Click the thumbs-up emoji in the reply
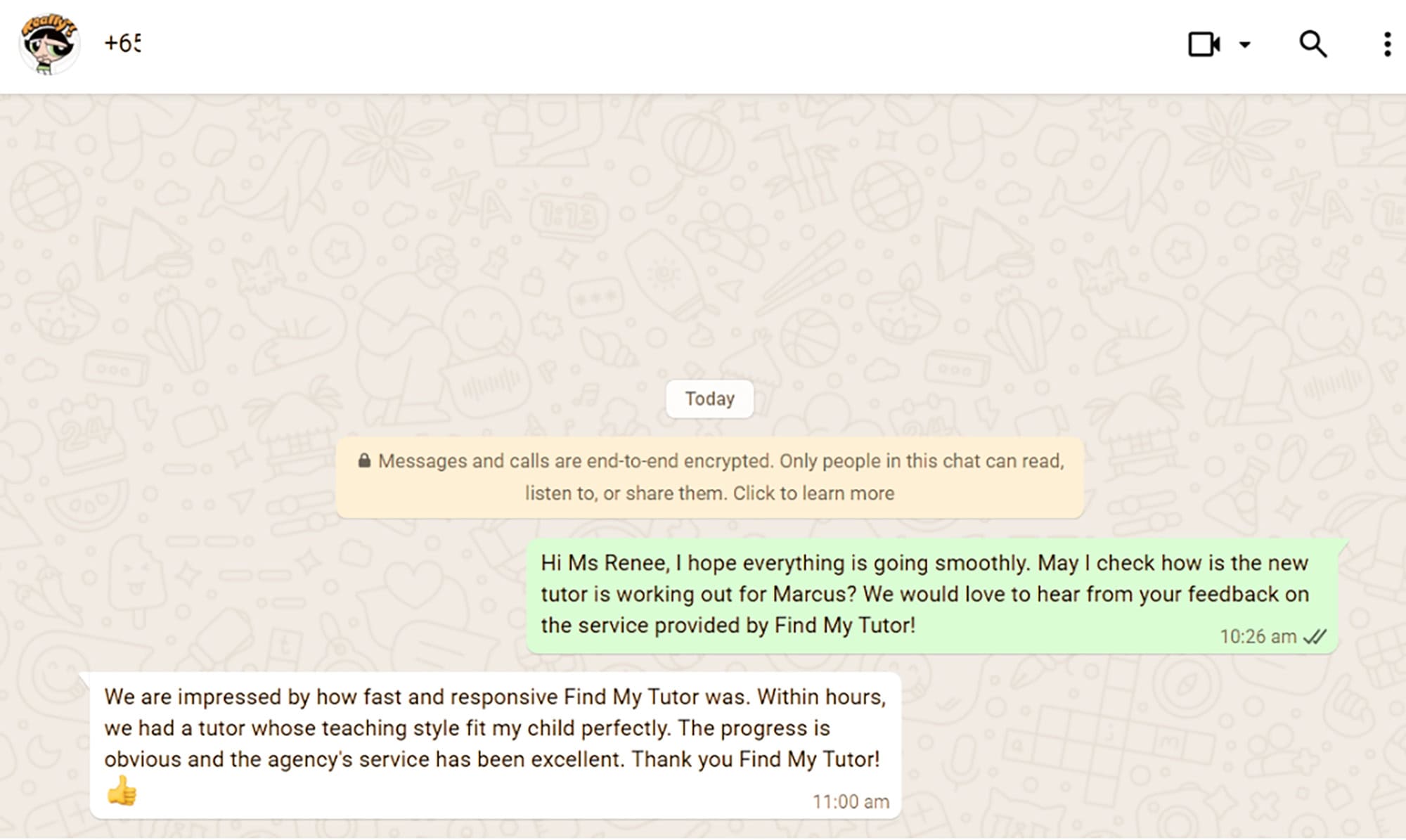 pos(122,791)
